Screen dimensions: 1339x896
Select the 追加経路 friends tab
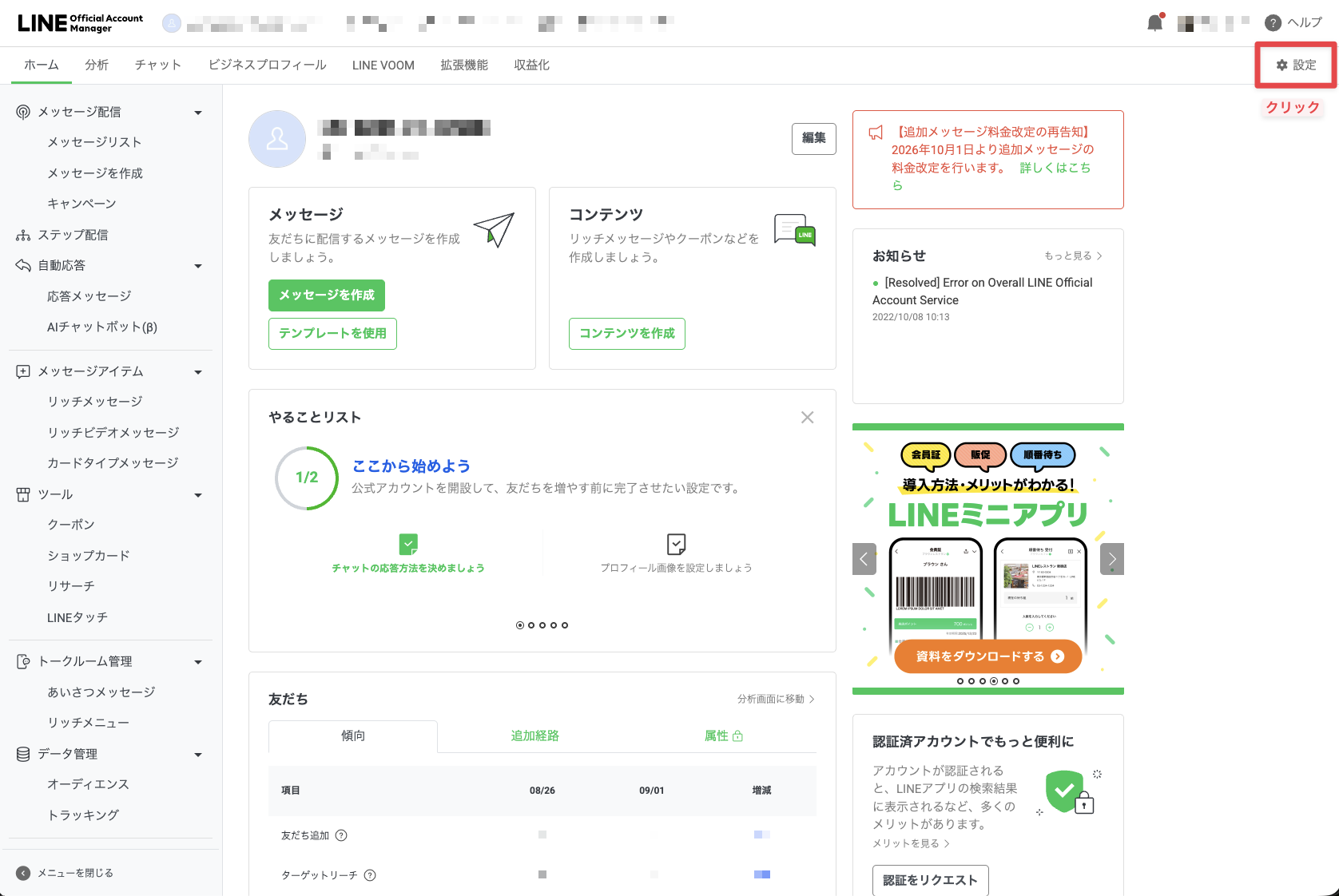coord(535,735)
